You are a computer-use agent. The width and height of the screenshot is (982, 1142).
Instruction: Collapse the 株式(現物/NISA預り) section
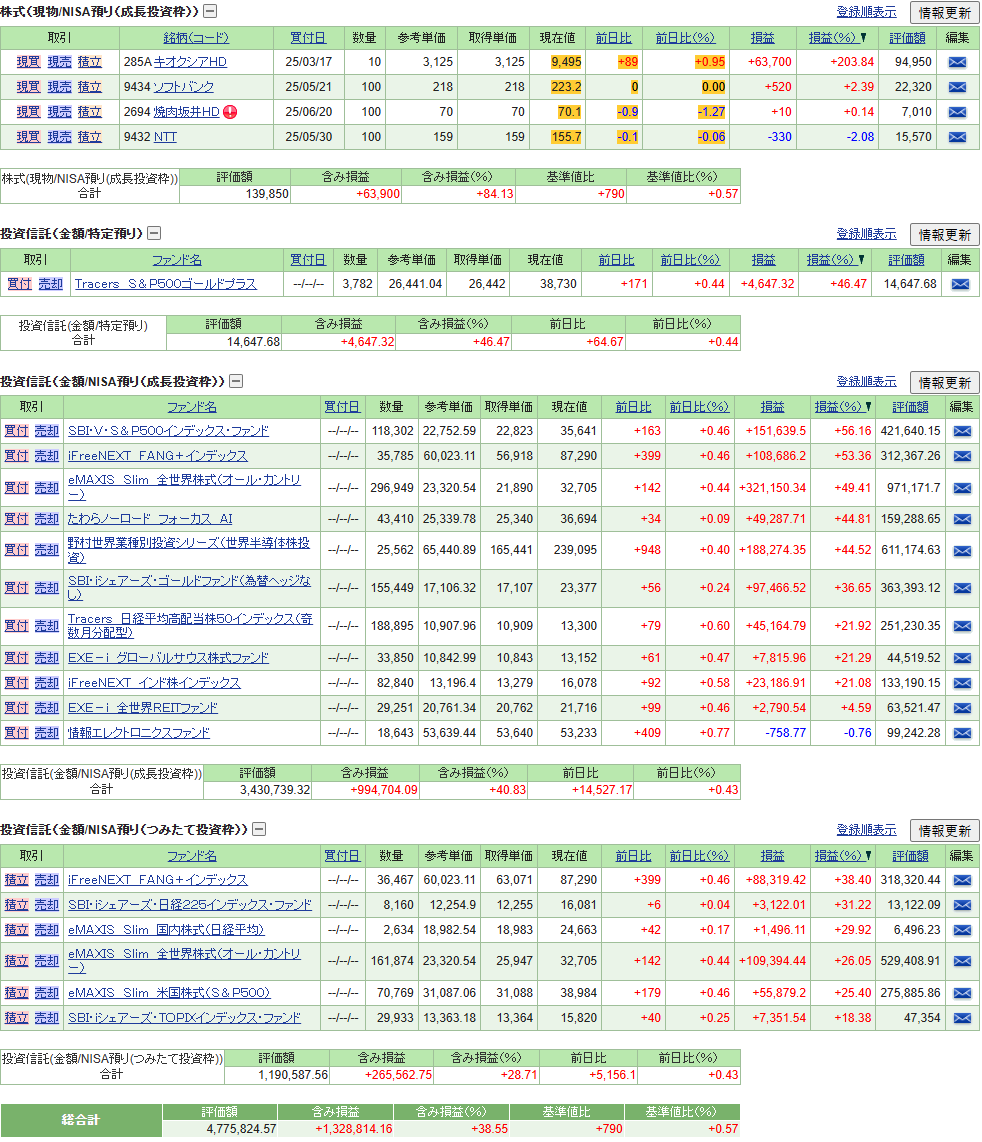pyautogui.click(x=210, y=12)
